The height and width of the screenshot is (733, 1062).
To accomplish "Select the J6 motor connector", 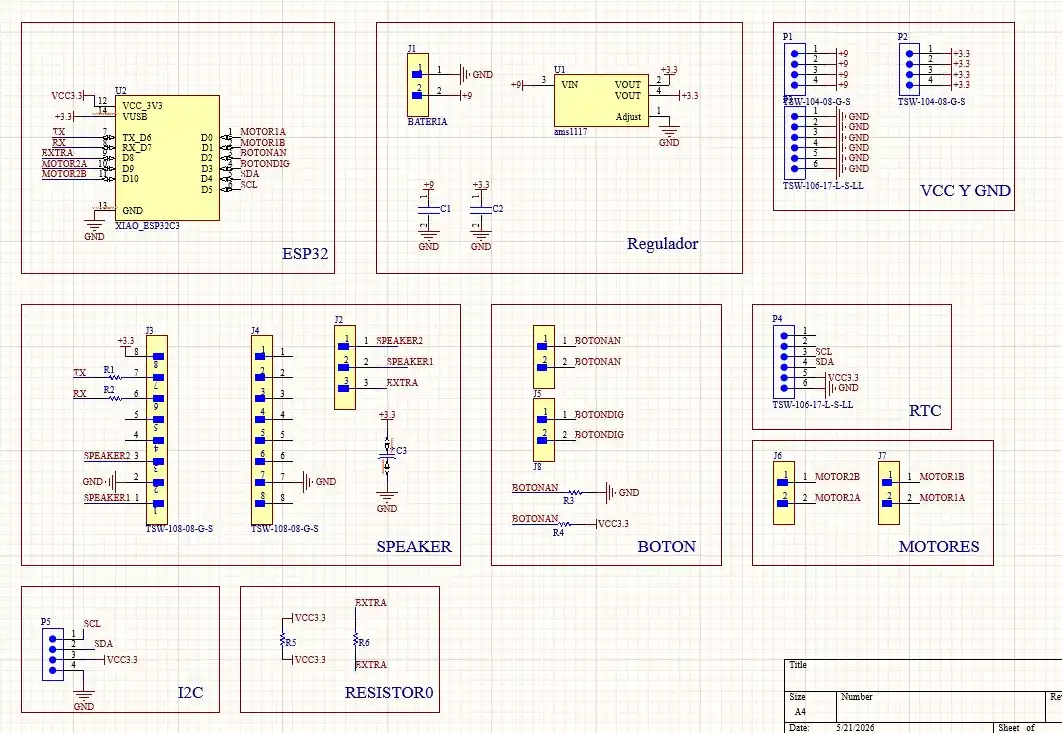I will tap(784, 493).
